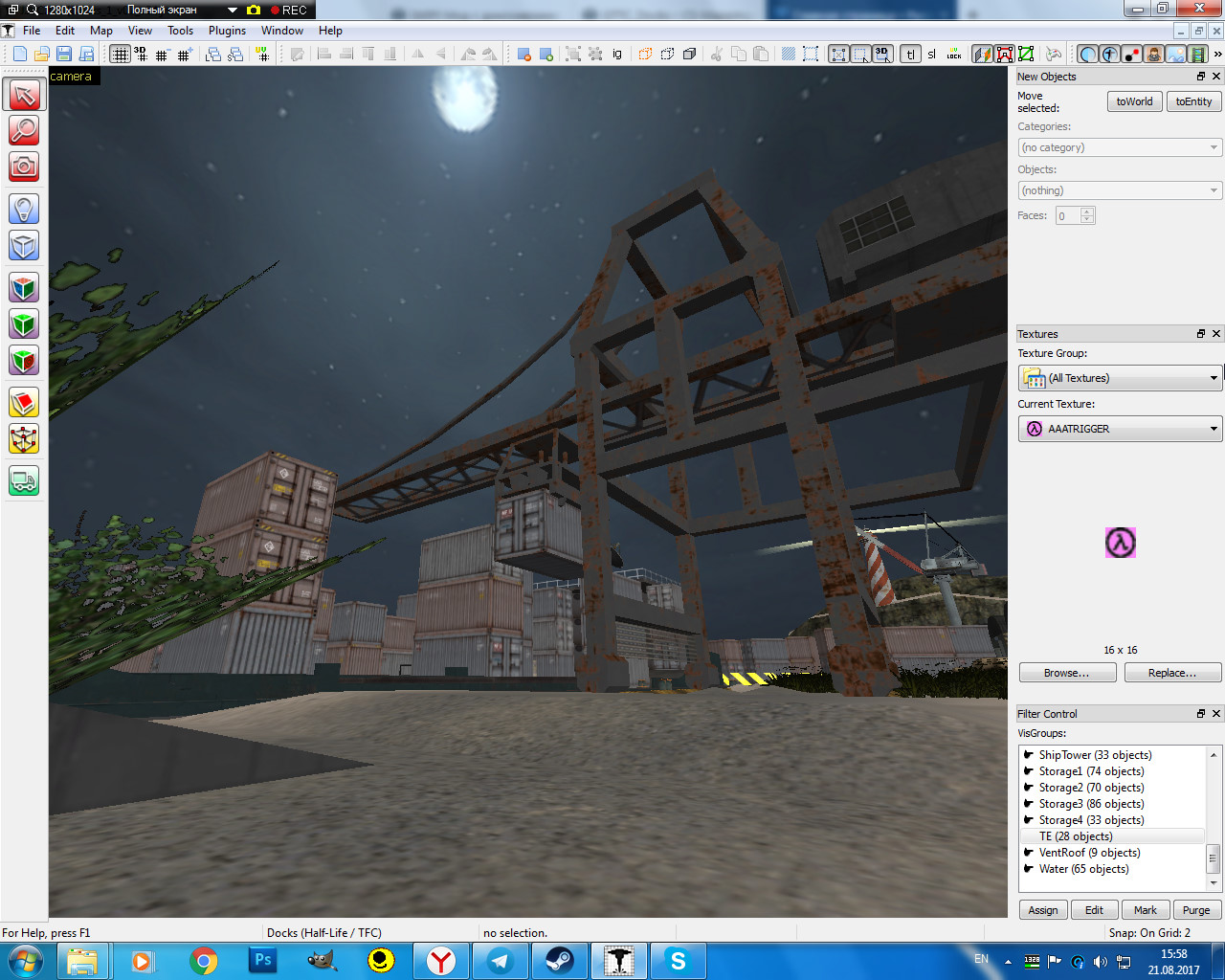Click the AAATRIGGER texture preview thumbnail
The image size is (1225, 980).
tap(1121, 543)
